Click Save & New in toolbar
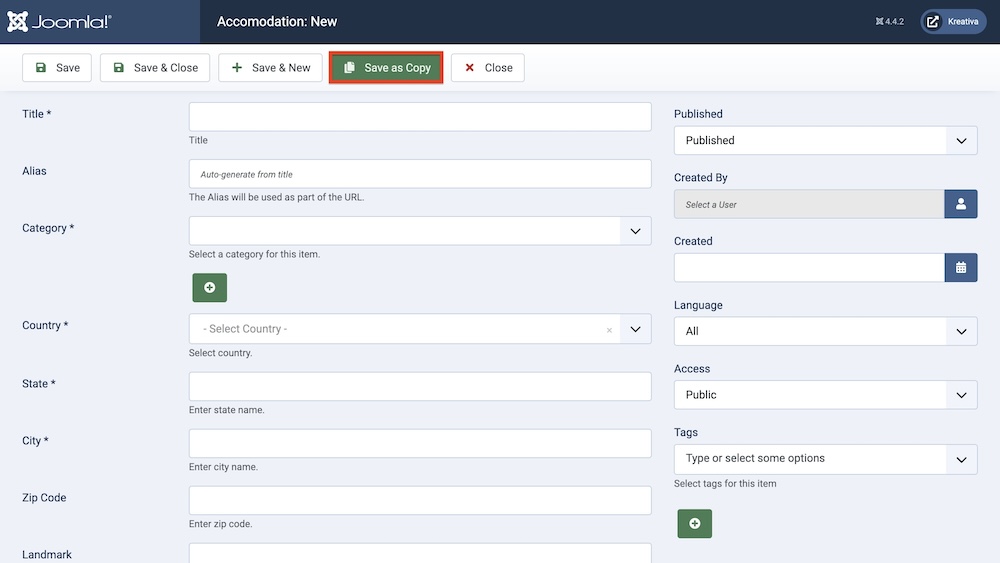The height and width of the screenshot is (563, 1000). click(270, 68)
